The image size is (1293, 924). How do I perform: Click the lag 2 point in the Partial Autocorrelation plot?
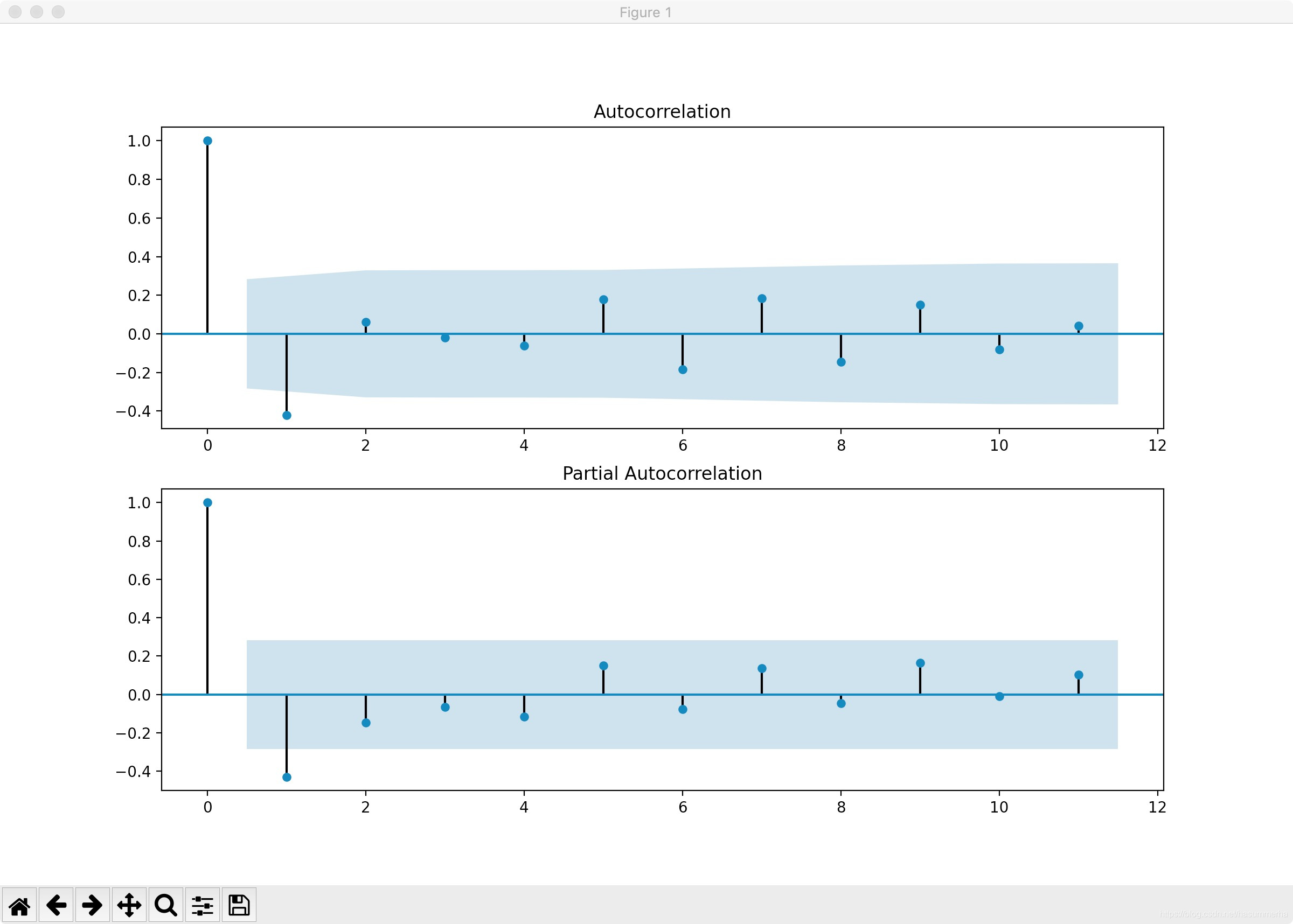366,723
